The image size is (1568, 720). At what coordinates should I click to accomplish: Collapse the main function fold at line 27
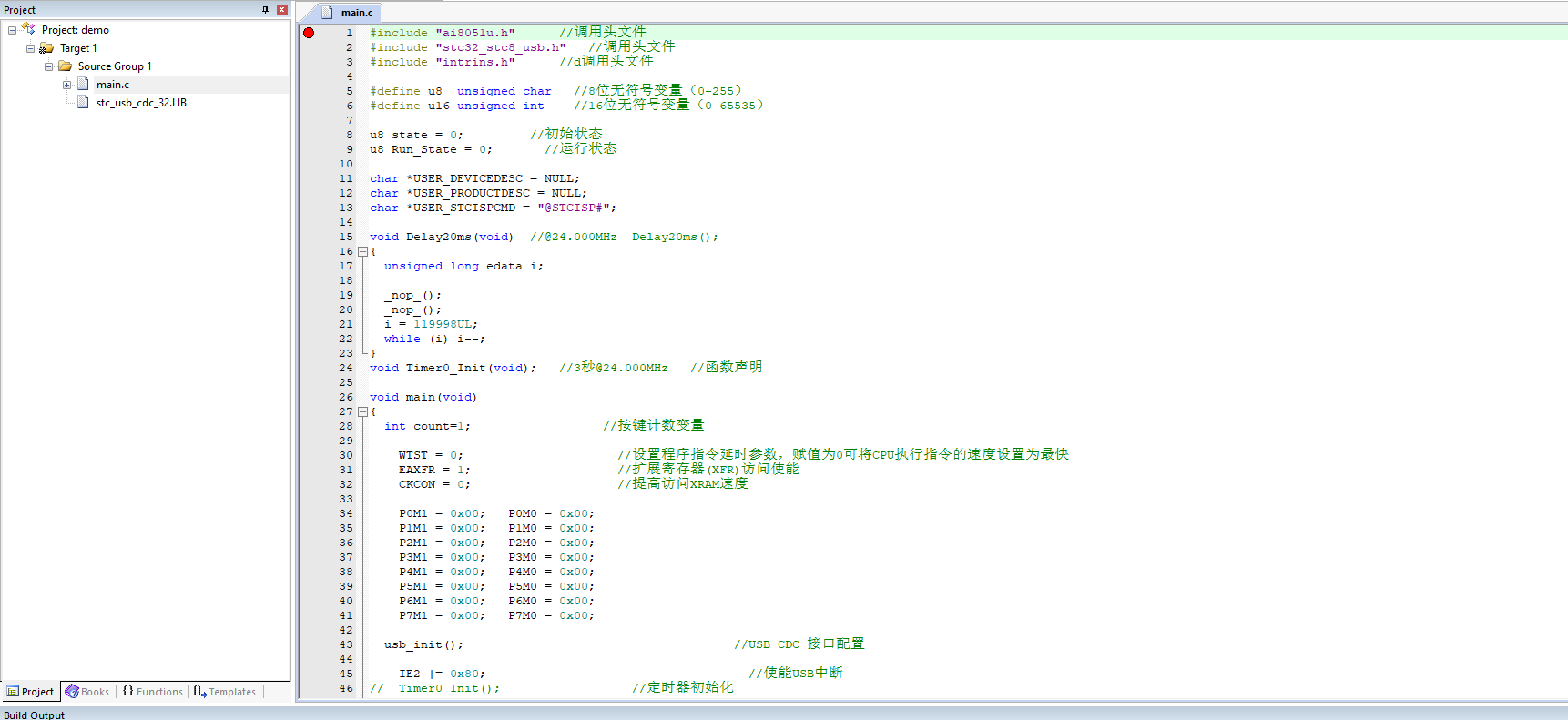pos(362,411)
